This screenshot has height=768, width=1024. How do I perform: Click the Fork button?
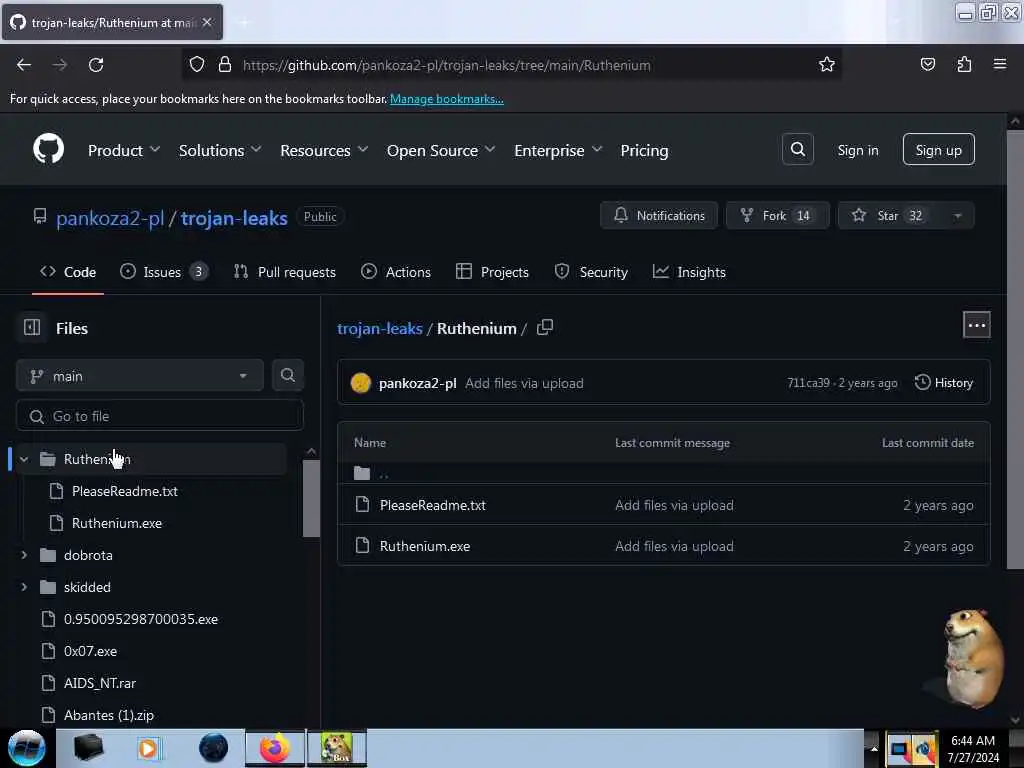(x=777, y=216)
